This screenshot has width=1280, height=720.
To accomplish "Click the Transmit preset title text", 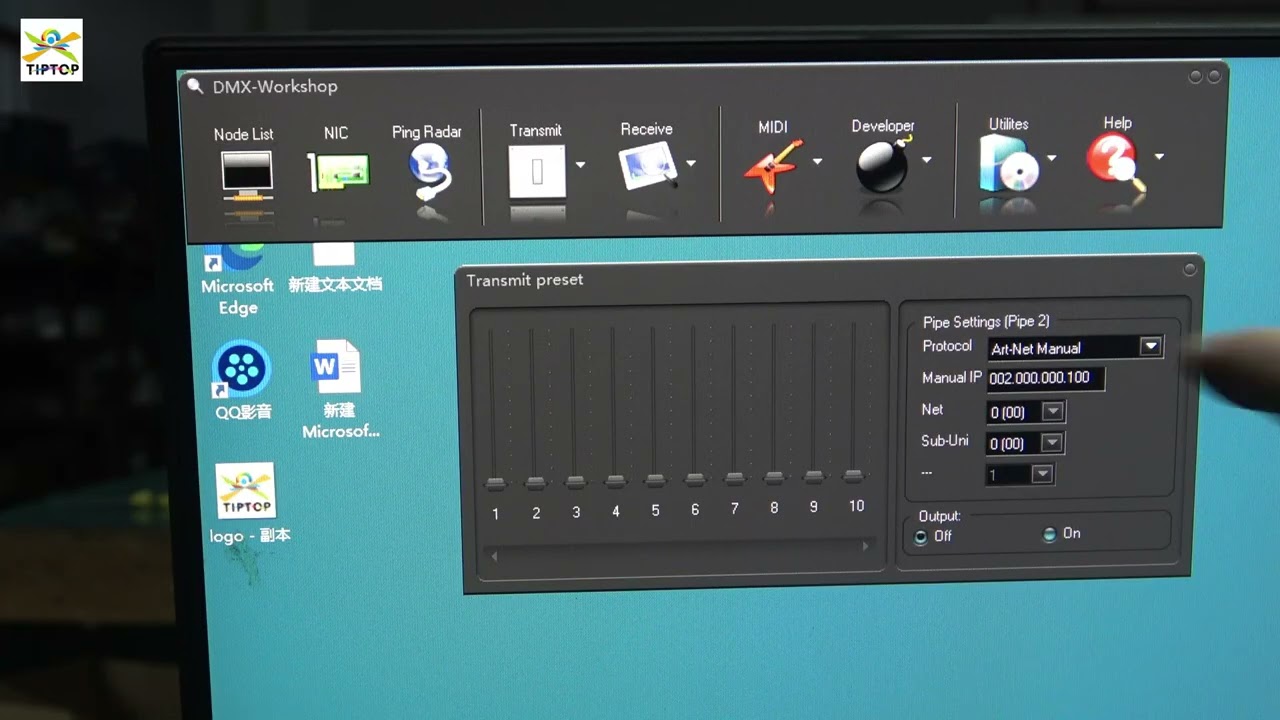I will tap(525, 280).
